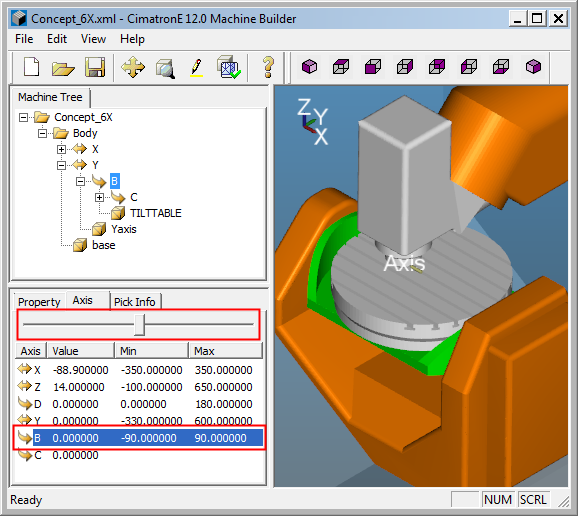
Task: Click the machine check icon with green checkmark
Action: coord(229,67)
